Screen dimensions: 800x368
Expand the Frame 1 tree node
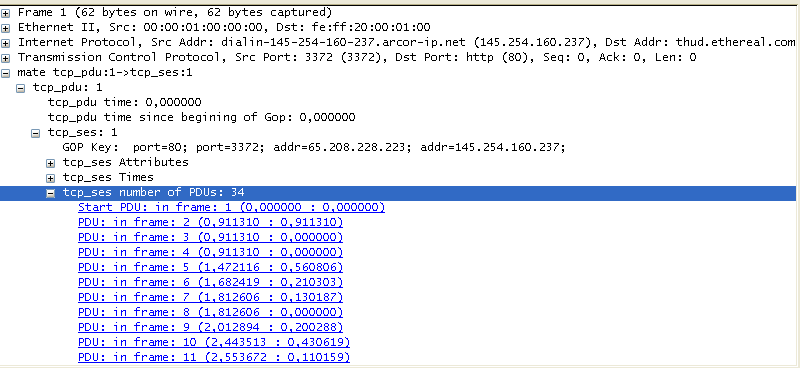click(5, 13)
